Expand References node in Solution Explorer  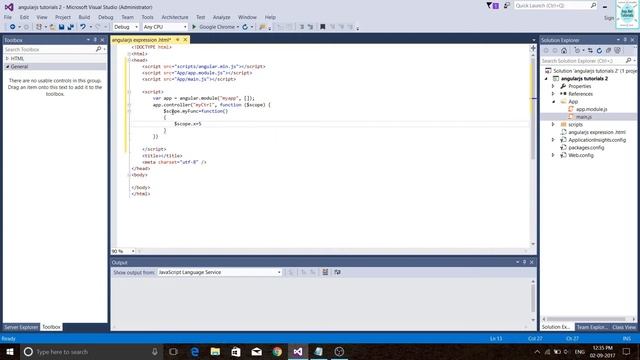click(553, 94)
